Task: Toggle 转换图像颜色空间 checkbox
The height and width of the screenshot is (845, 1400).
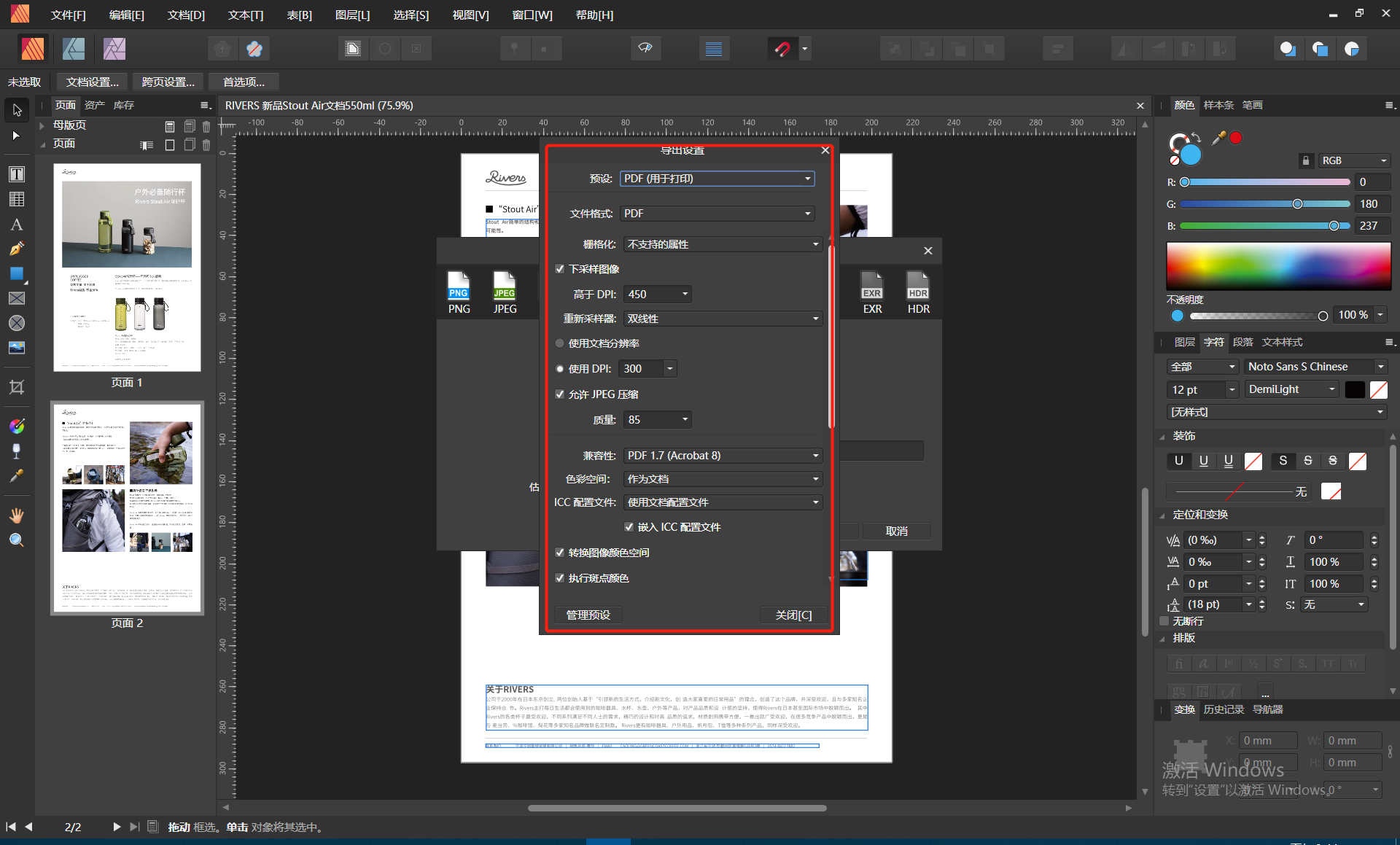Action: 560,553
